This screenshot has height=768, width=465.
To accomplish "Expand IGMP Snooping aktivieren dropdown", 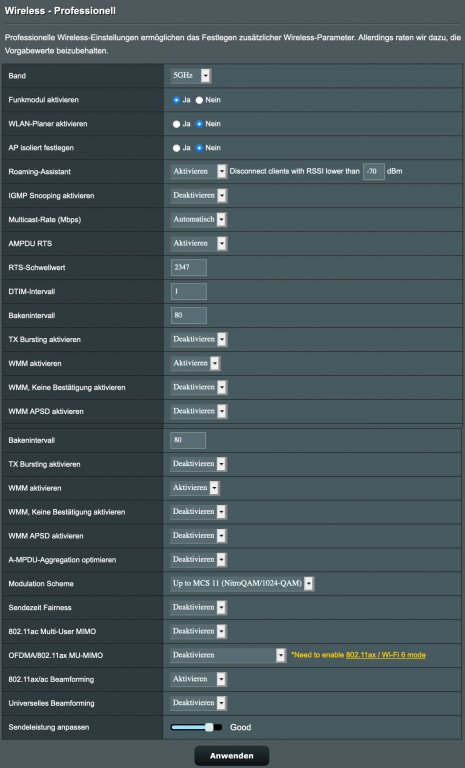I will pos(198,195).
